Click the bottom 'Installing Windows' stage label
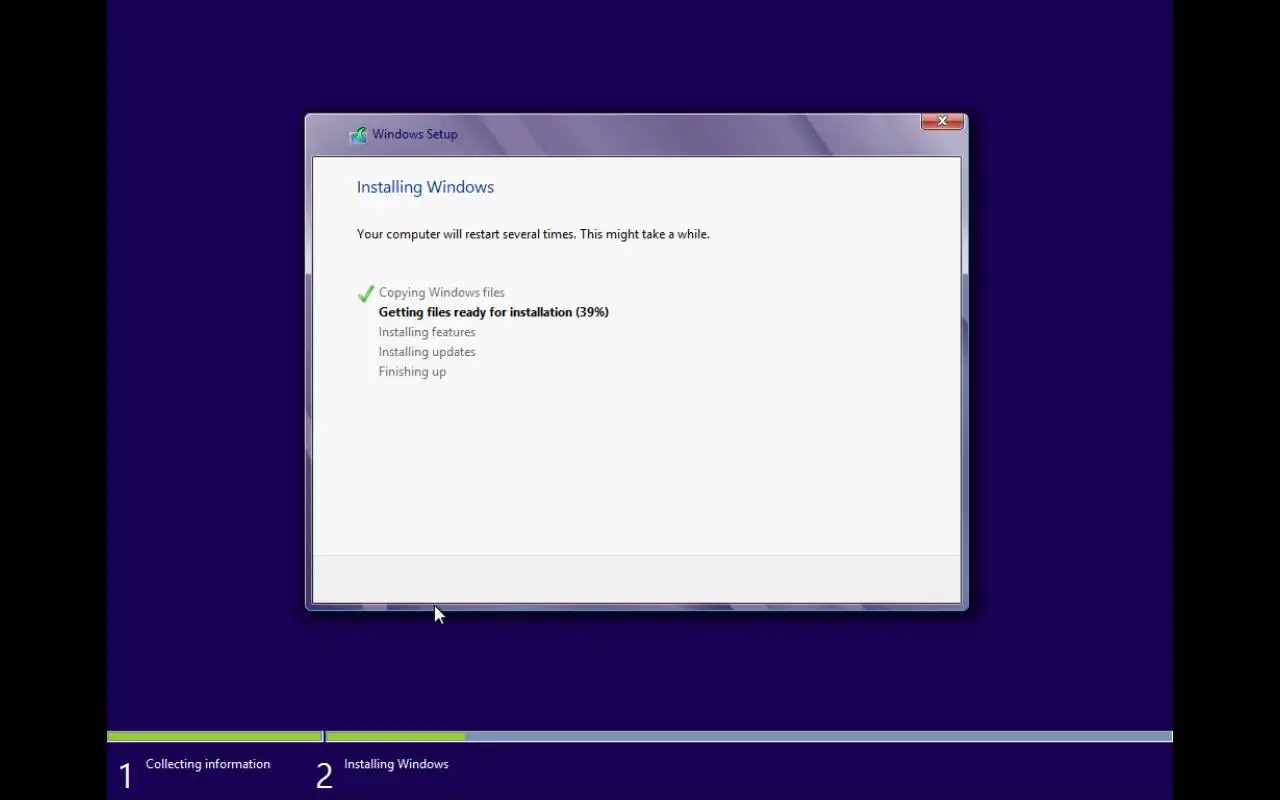The image size is (1280, 800). click(x=396, y=764)
